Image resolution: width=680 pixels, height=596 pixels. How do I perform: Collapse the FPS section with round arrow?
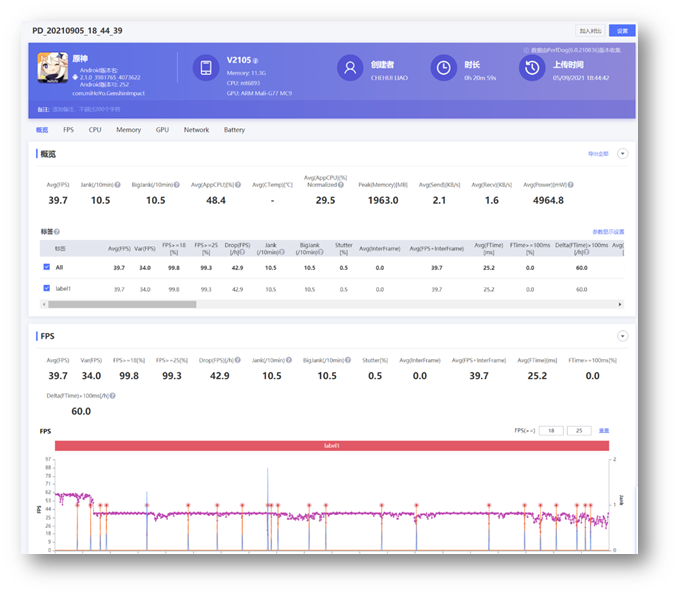[622, 337]
